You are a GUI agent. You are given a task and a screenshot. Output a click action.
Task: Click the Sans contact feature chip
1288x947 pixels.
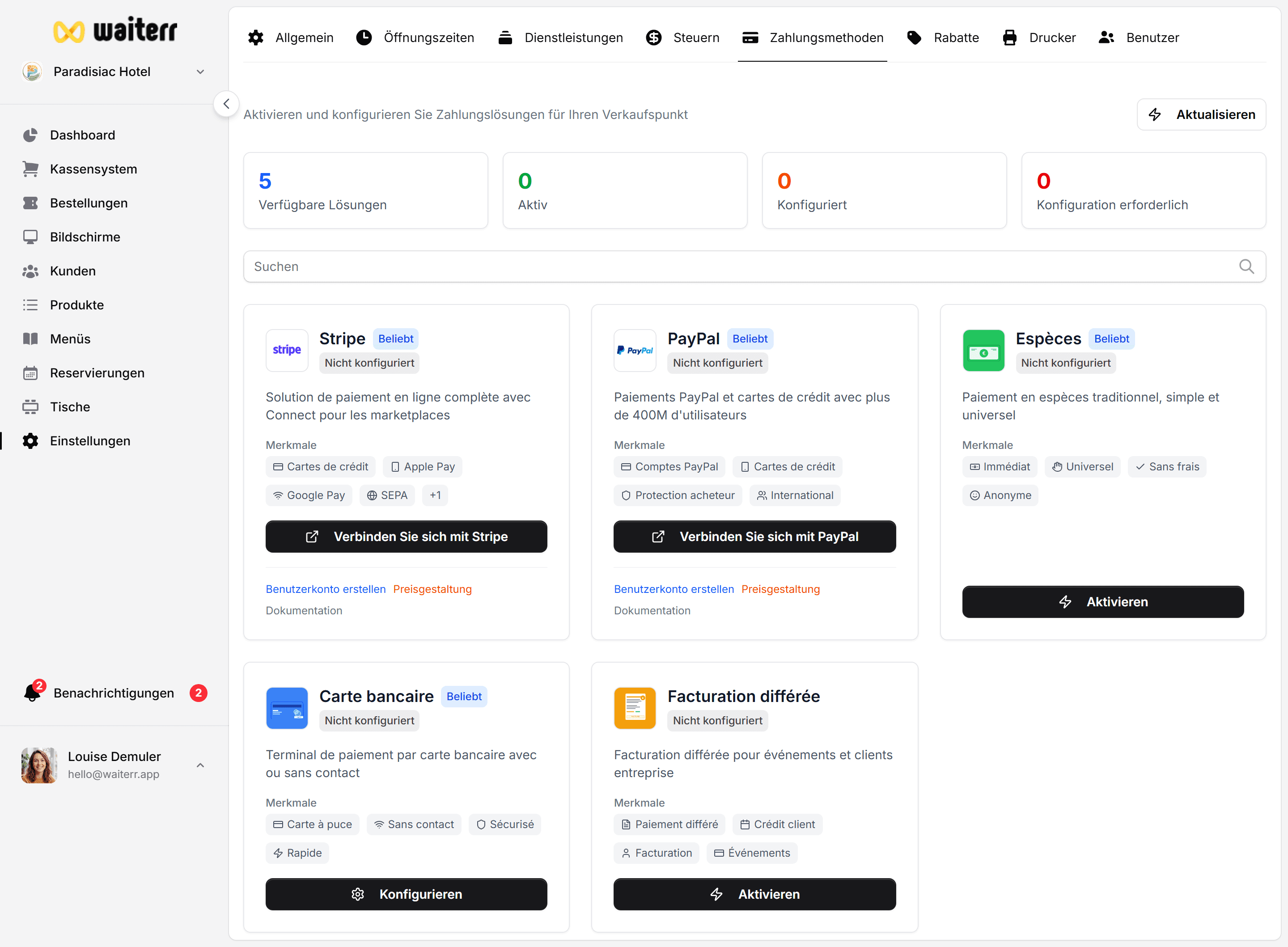pyautogui.click(x=414, y=824)
